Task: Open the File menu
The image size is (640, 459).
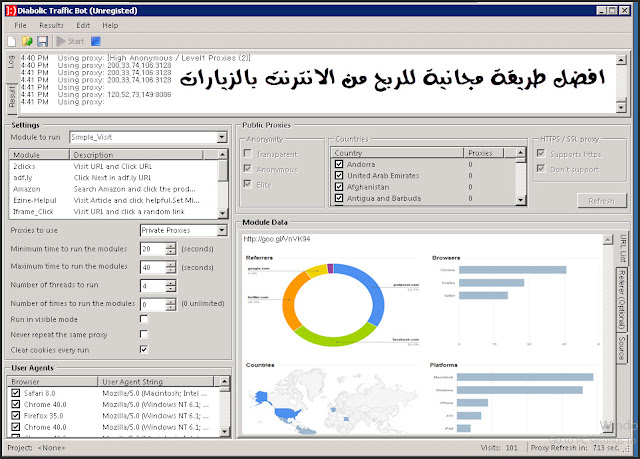Action: coord(20,25)
